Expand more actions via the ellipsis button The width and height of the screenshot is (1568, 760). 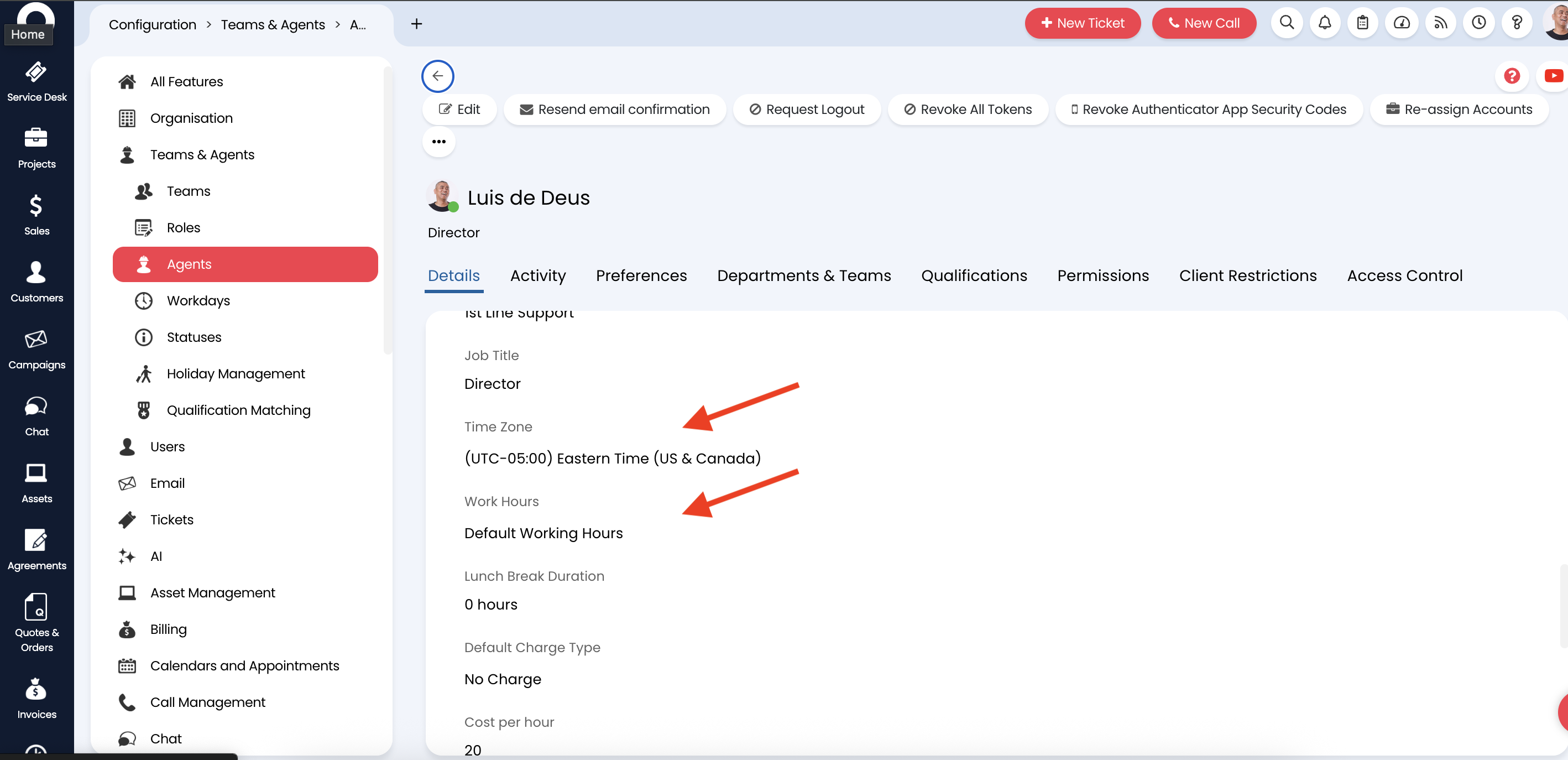[x=438, y=141]
